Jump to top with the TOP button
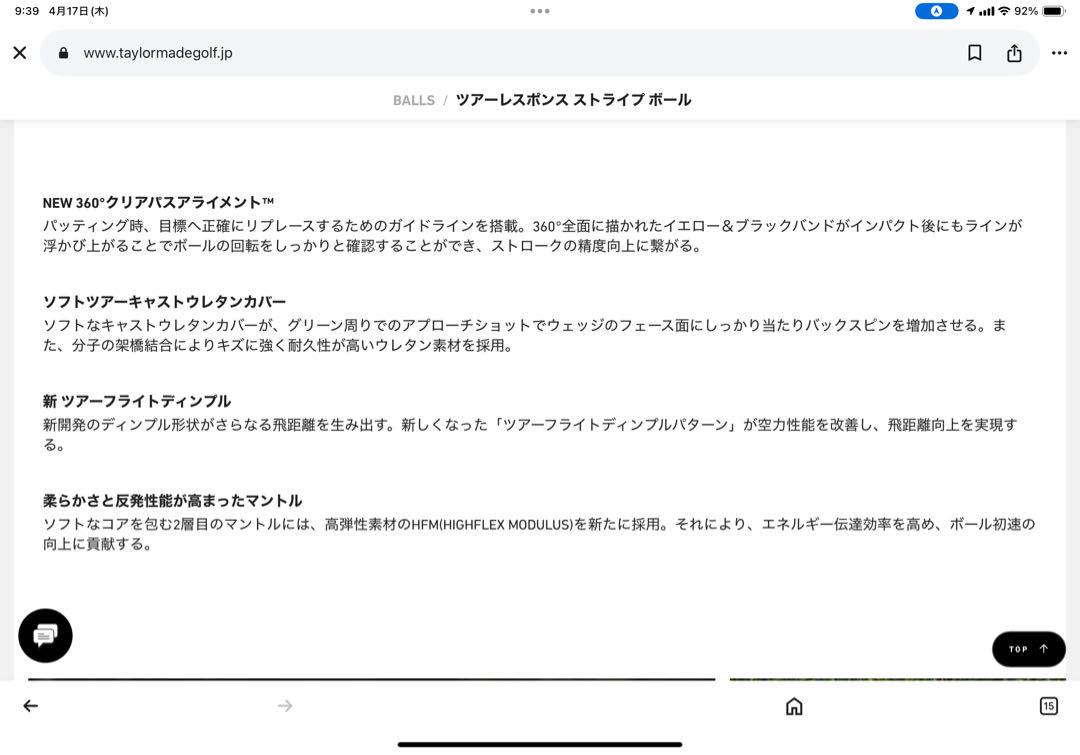This screenshot has width=1080, height=755. click(x=1028, y=649)
